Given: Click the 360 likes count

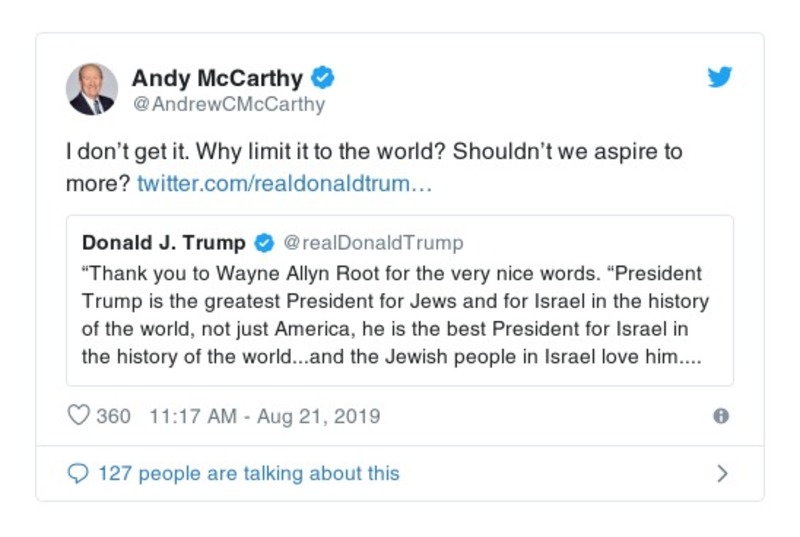Looking at the screenshot, I should (x=113, y=415).
